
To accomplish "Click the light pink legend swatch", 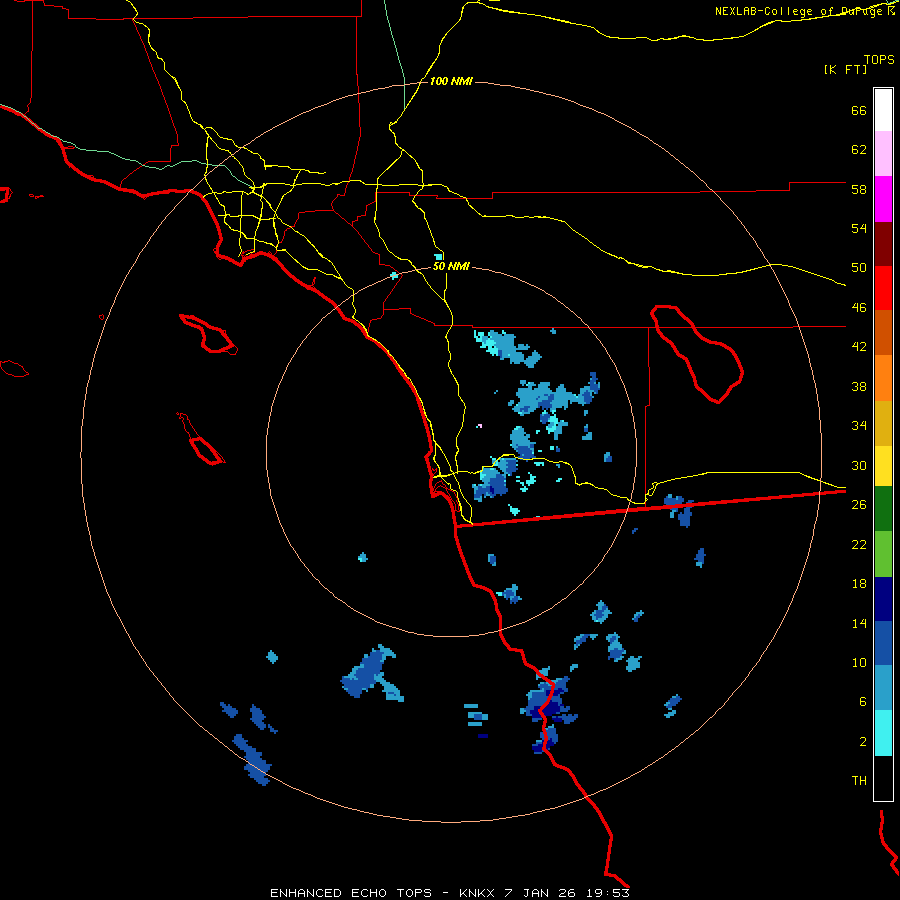I will (883, 154).
